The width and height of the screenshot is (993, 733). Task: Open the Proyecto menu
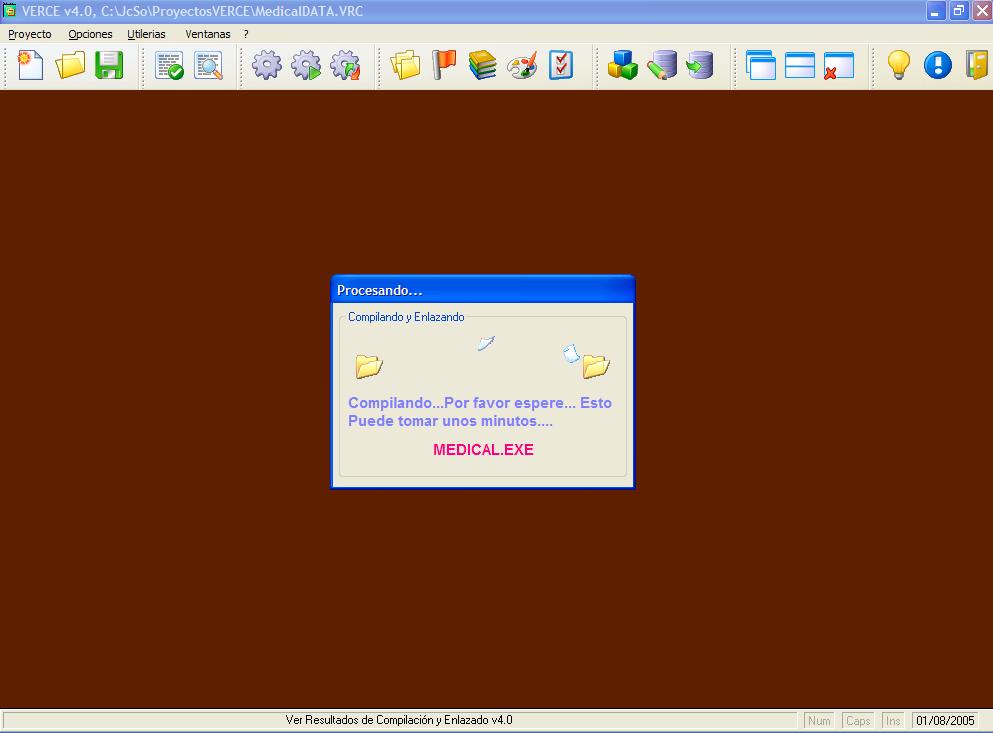point(30,34)
